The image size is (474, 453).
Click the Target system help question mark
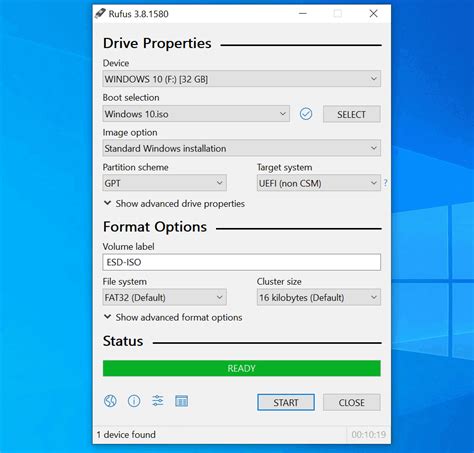[385, 183]
